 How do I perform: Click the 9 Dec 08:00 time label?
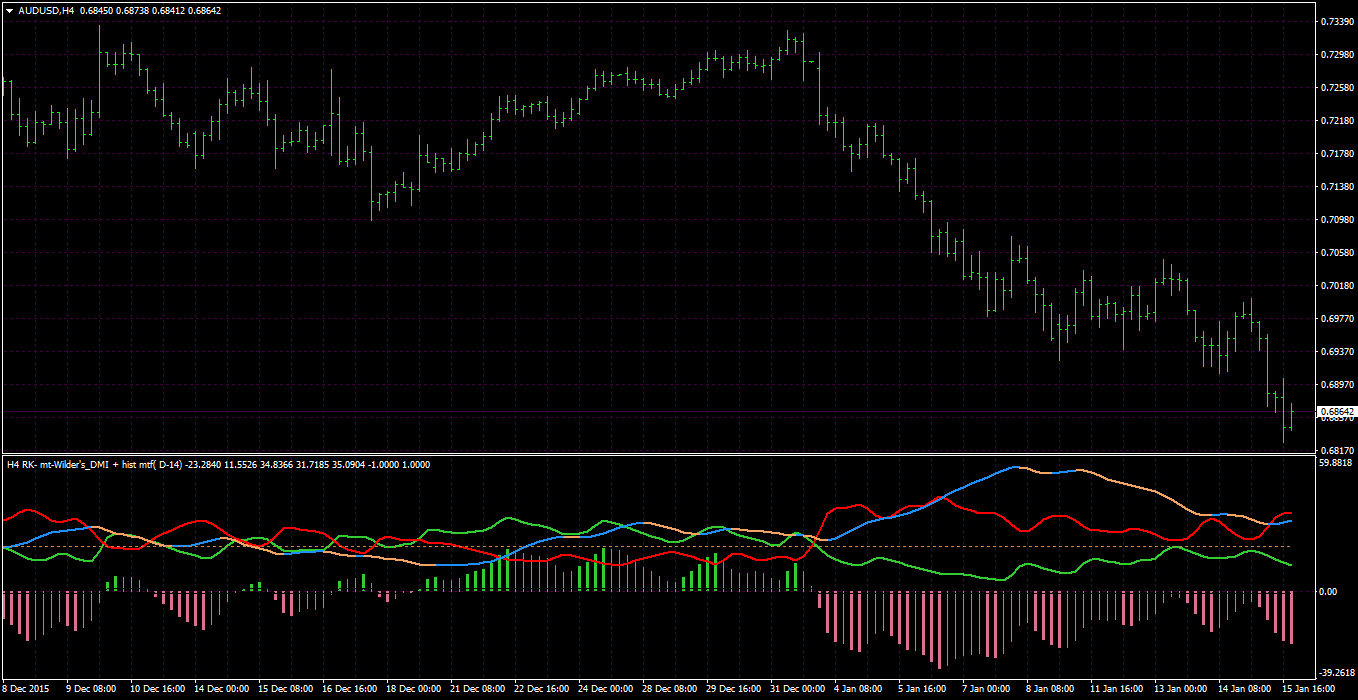(x=91, y=689)
